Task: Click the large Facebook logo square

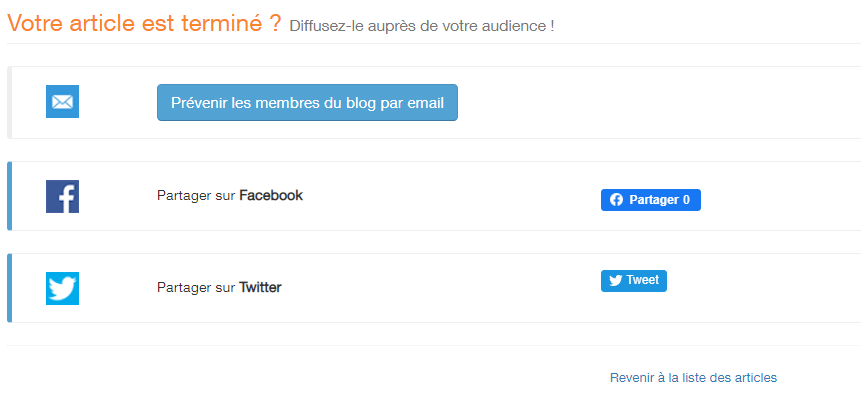Action: pos(62,196)
